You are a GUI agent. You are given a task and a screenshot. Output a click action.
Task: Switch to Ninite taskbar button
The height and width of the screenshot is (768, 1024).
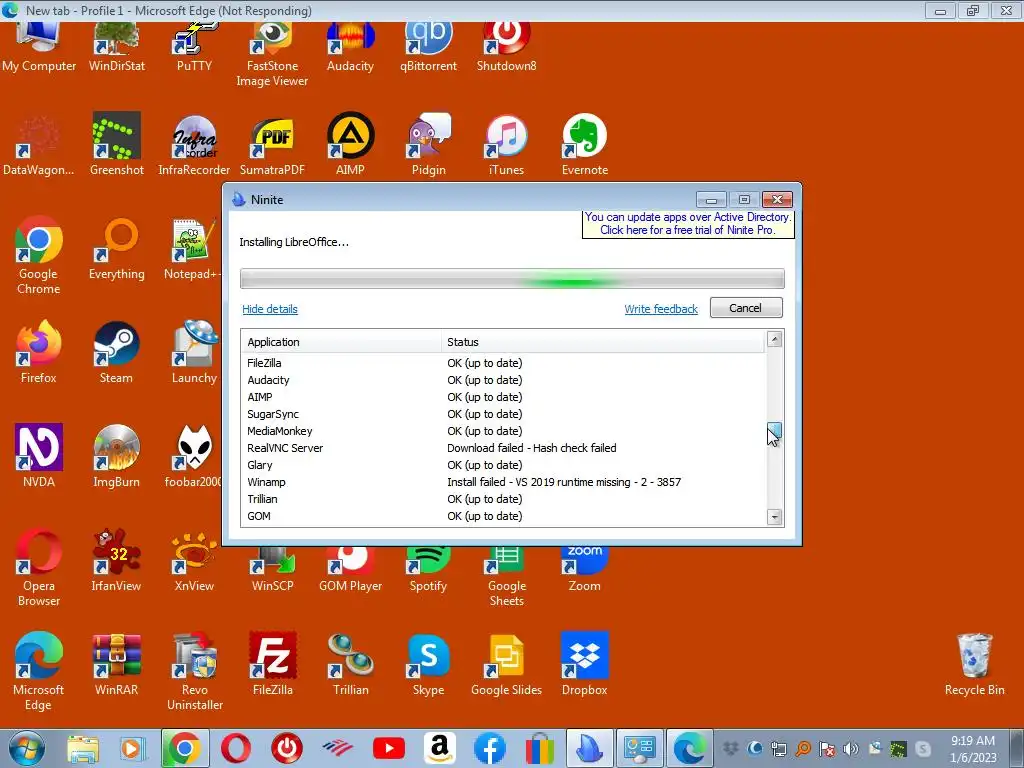[x=589, y=748]
